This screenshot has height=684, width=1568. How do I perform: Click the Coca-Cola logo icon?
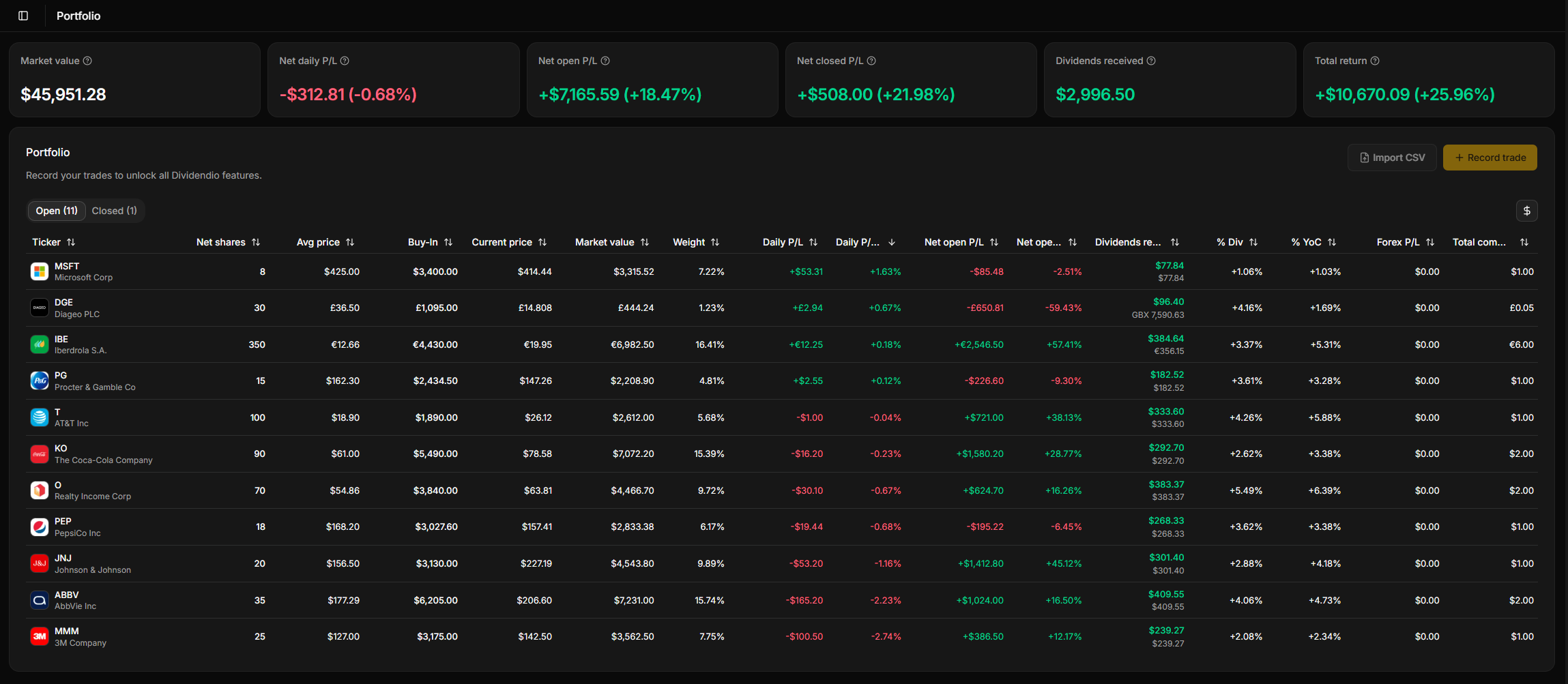[x=40, y=453]
